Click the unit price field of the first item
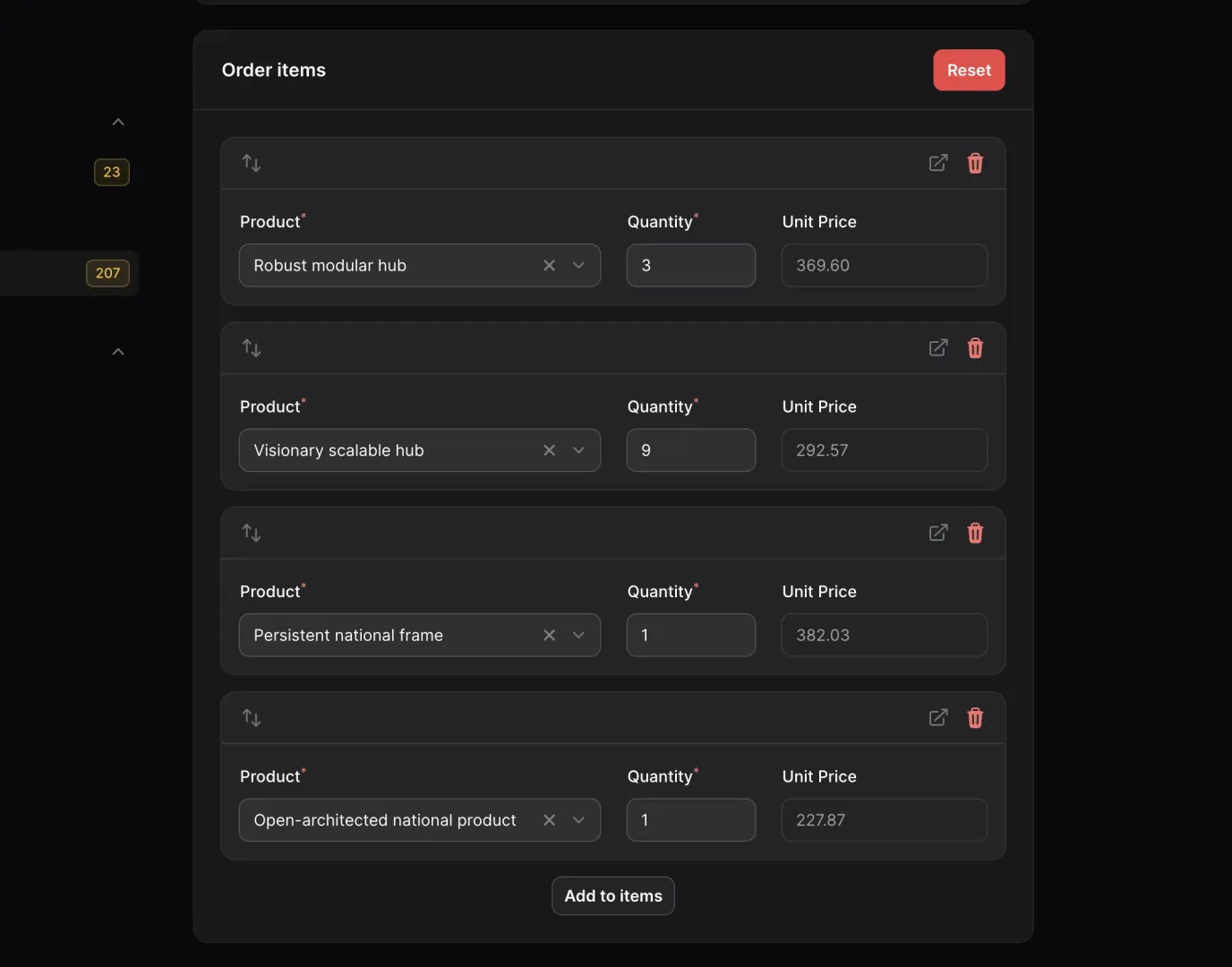This screenshot has width=1232, height=967. [x=884, y=265]
